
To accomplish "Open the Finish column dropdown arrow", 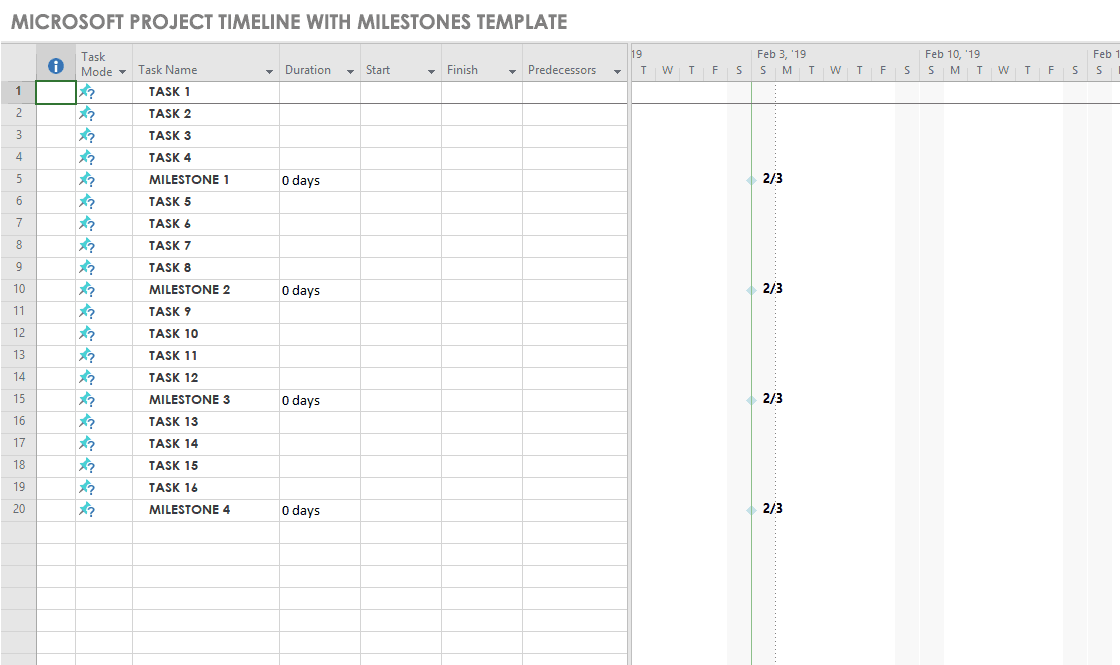I will coord(512,72).
